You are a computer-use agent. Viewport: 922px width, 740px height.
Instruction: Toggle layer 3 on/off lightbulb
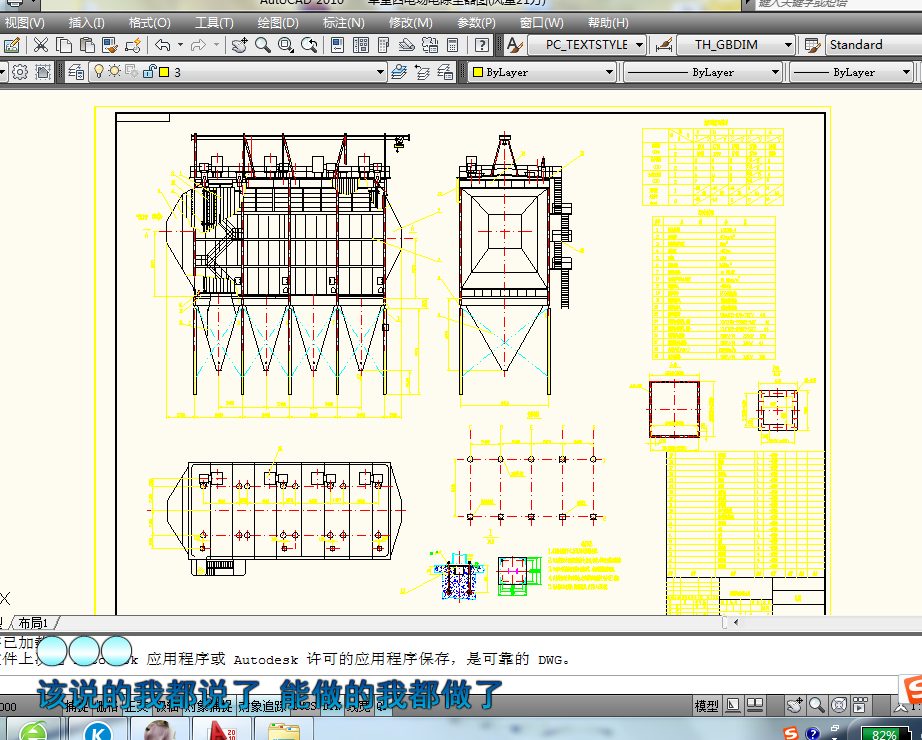[99, 72]
